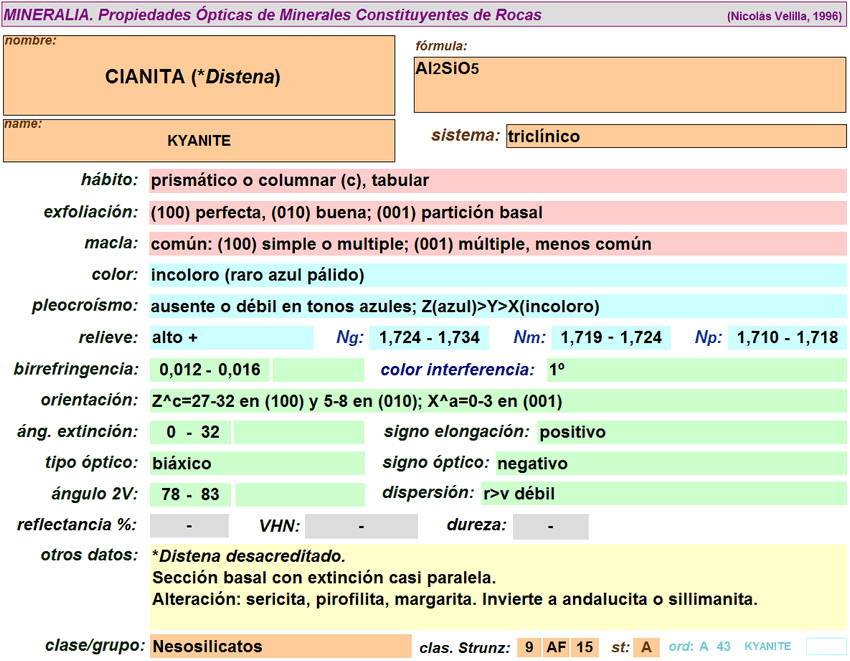The height and width of the screenshot is (661, 850).
Task: Click the exfoliación field
Action: point(497,213)
